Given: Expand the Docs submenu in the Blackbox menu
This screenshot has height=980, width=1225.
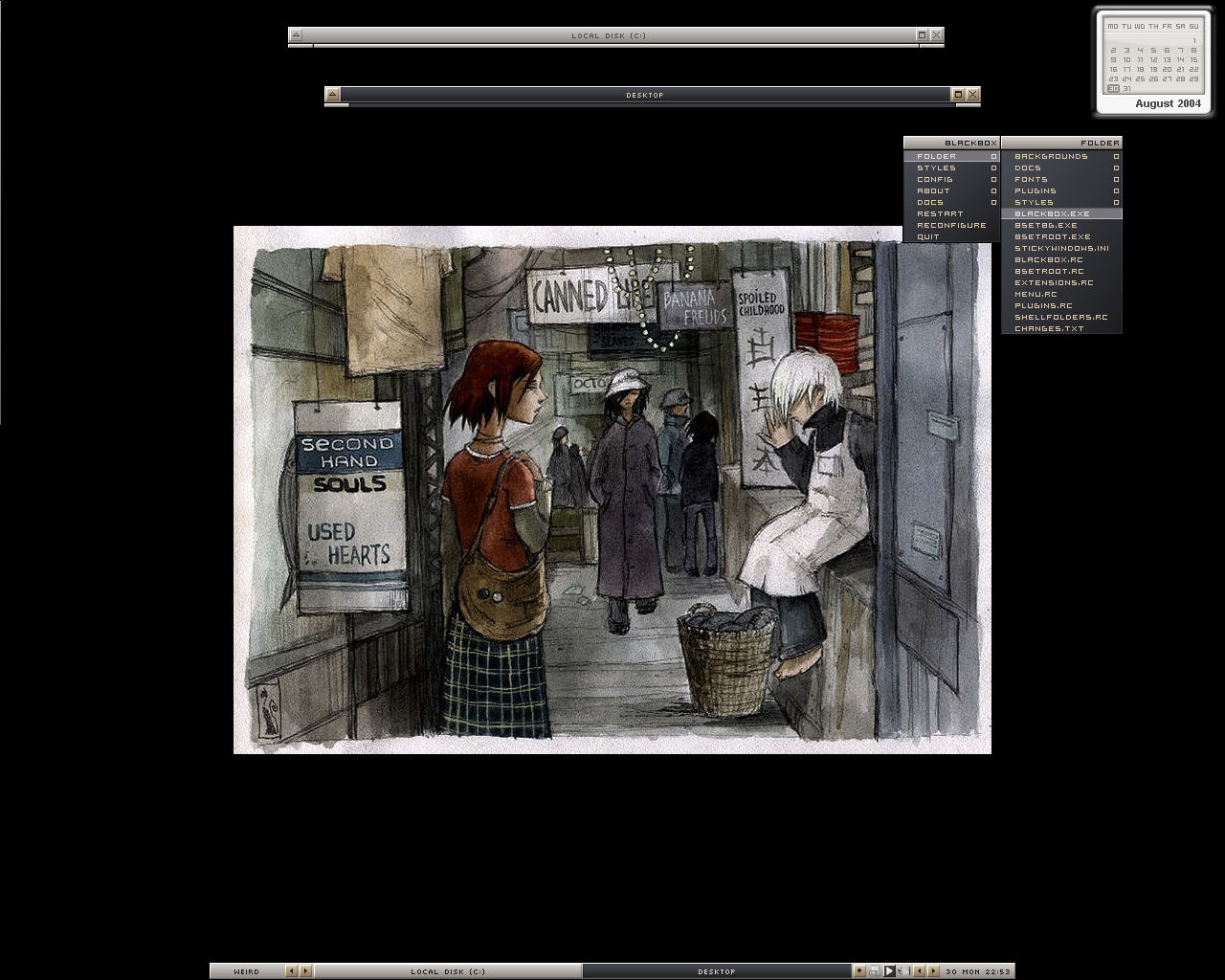Looking at the screenshot, I should [x=951, y=202].
